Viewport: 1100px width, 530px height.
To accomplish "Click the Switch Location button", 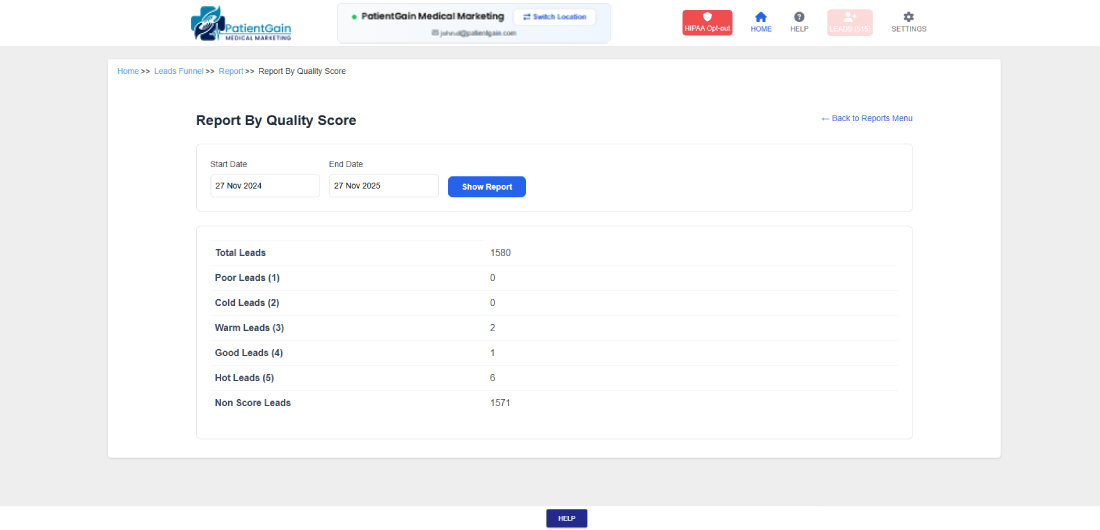I will point(554,17).
